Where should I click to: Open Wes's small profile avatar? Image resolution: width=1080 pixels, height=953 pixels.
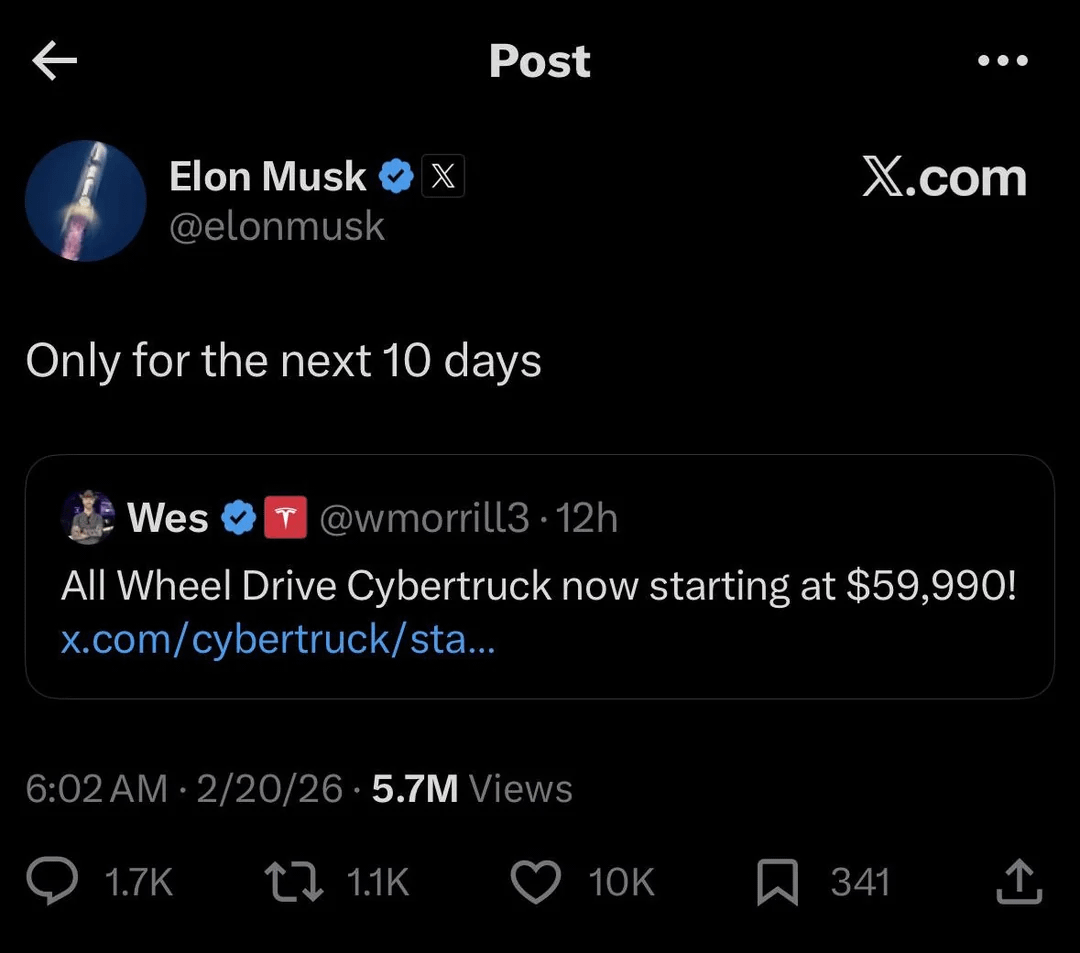87,518
